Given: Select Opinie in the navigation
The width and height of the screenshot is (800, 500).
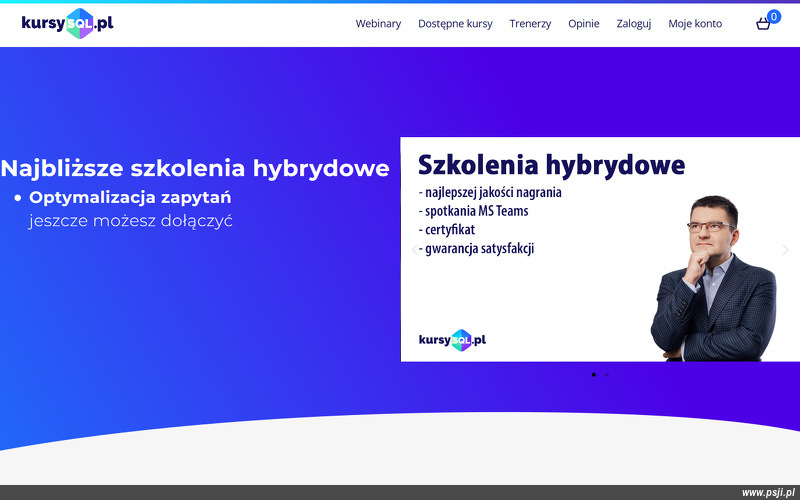Looking at the screenshot, I should click(x=584, y=23).
